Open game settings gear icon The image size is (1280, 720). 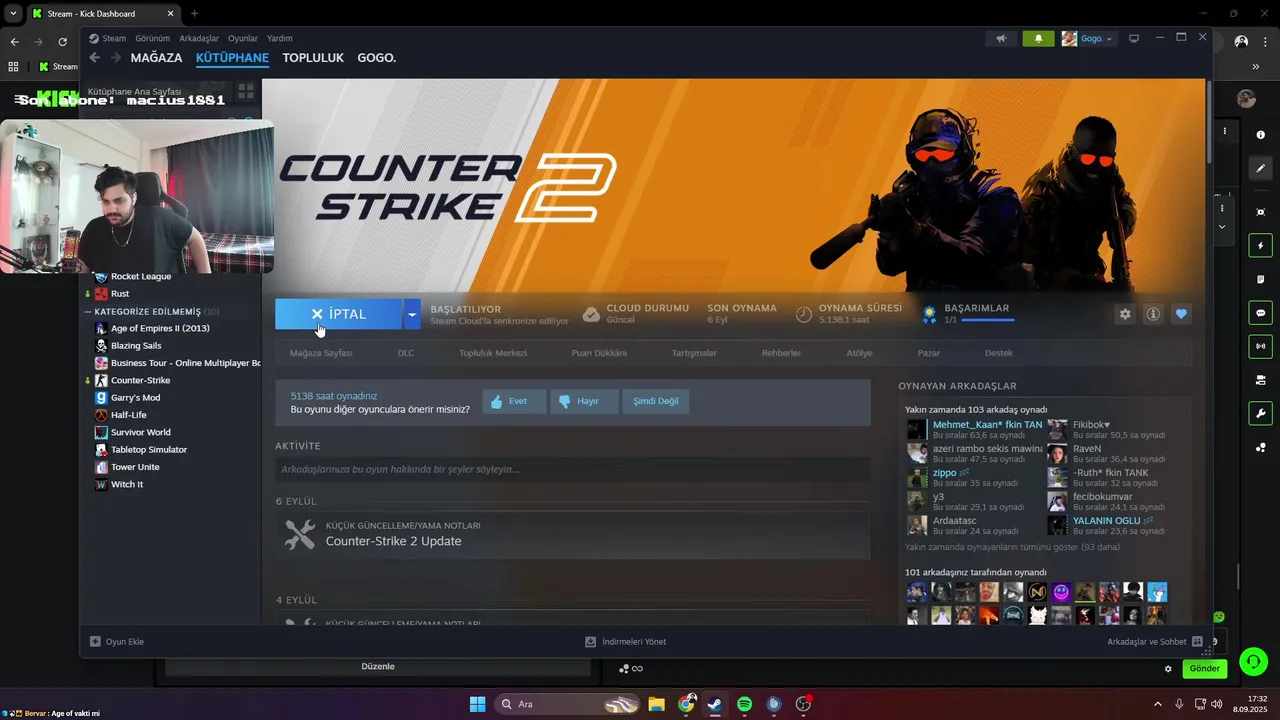coord(1125,314)
